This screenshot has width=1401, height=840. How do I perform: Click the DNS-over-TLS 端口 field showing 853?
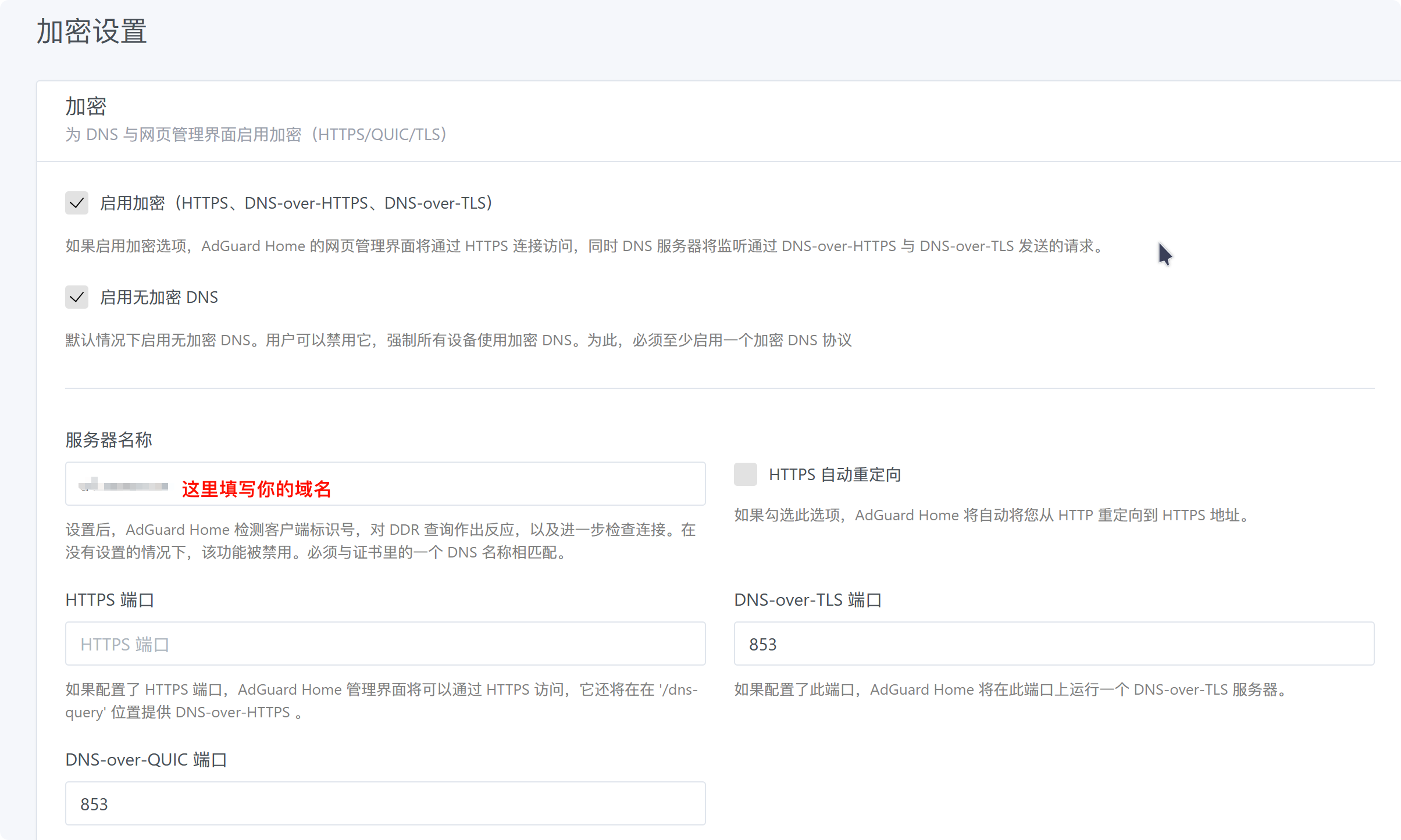click(1053, 644)
